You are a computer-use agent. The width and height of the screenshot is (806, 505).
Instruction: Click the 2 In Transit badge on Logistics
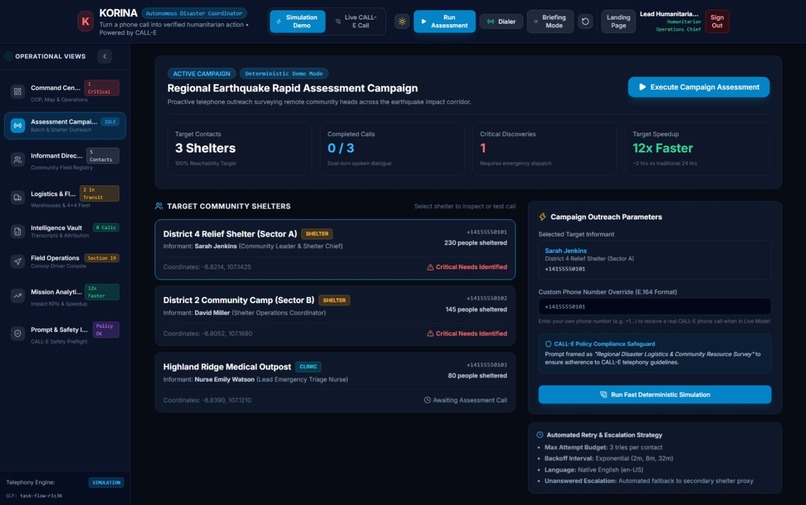99,193
